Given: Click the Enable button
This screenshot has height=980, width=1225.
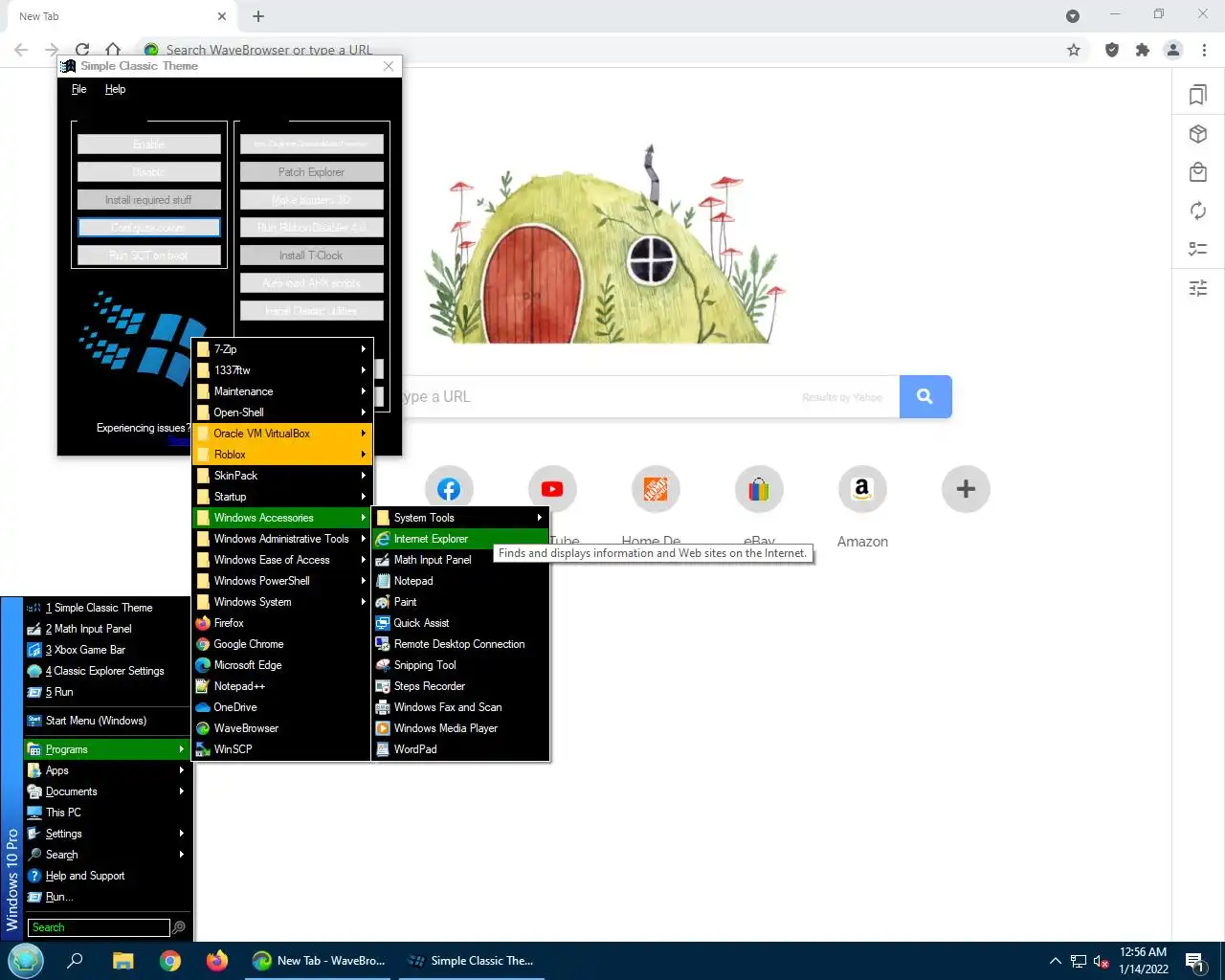Looking at the screenshot, I should pos(149,145).
